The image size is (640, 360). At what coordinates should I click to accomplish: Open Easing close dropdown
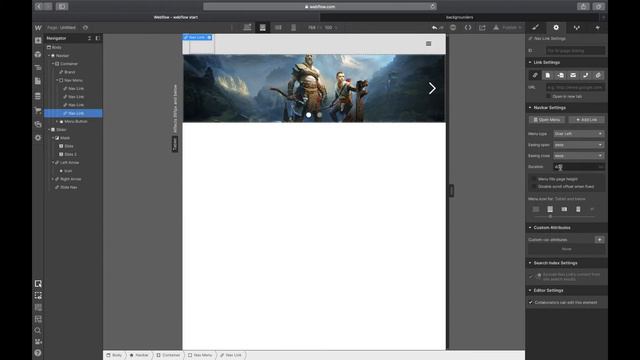(579, 156)
